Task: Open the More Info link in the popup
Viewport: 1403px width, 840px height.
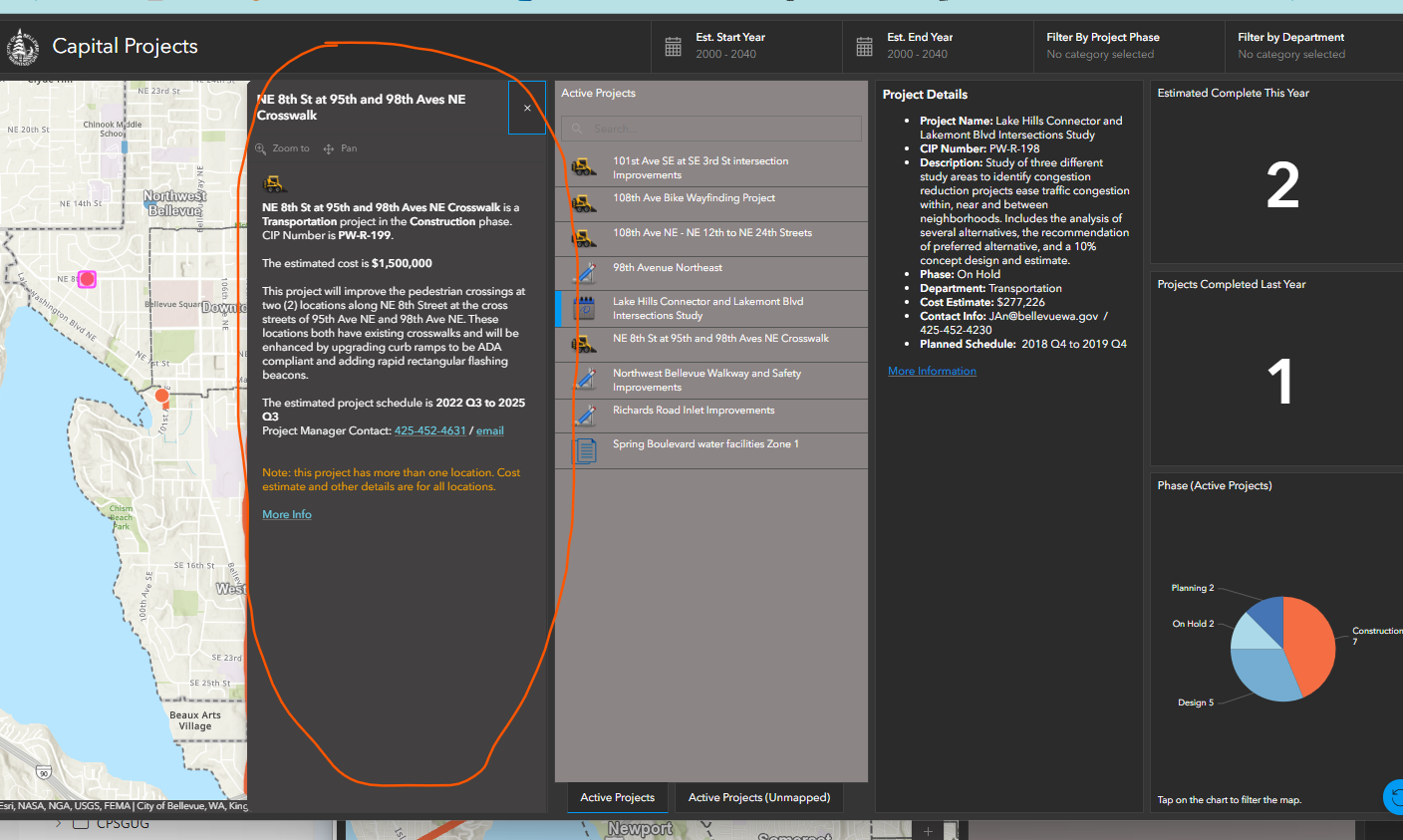Action: point(286,513)
